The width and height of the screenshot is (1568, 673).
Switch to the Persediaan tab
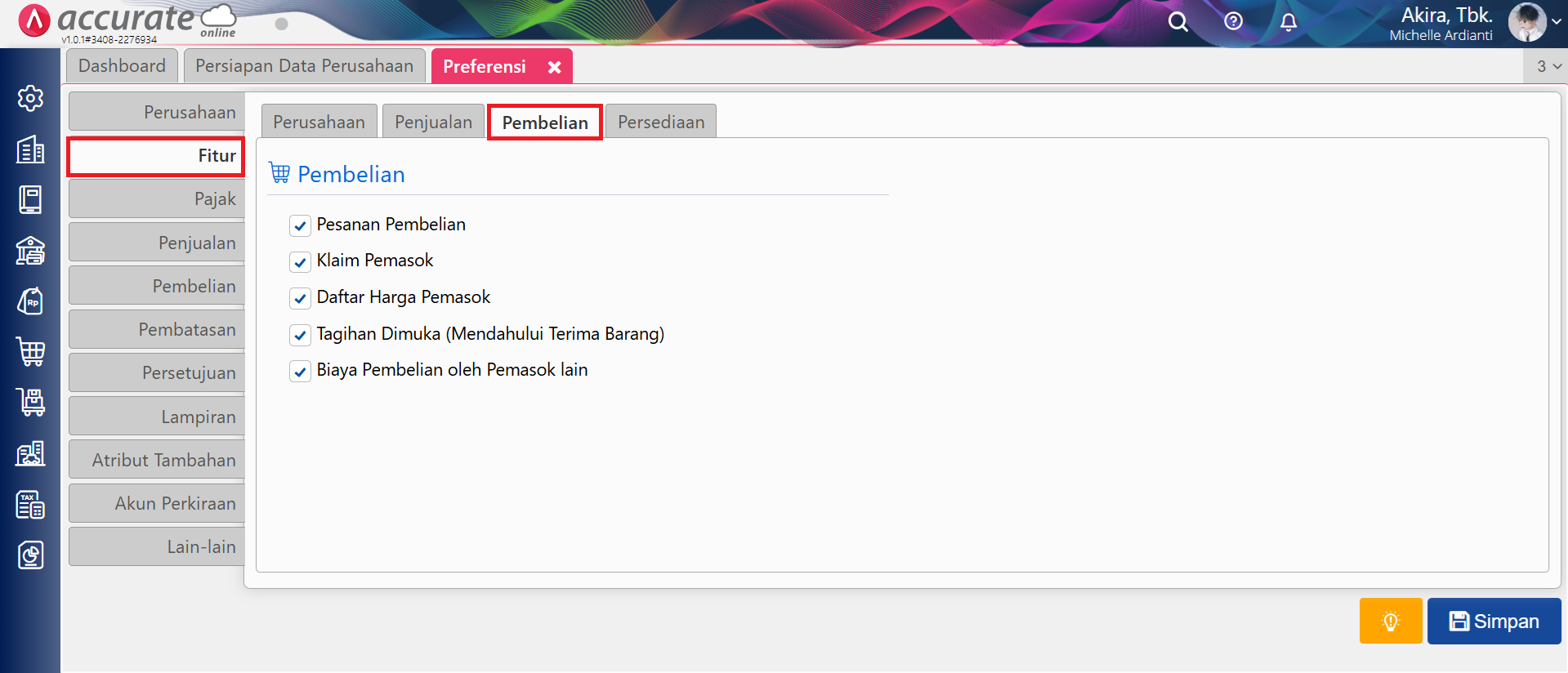click(x=660, y=123)
